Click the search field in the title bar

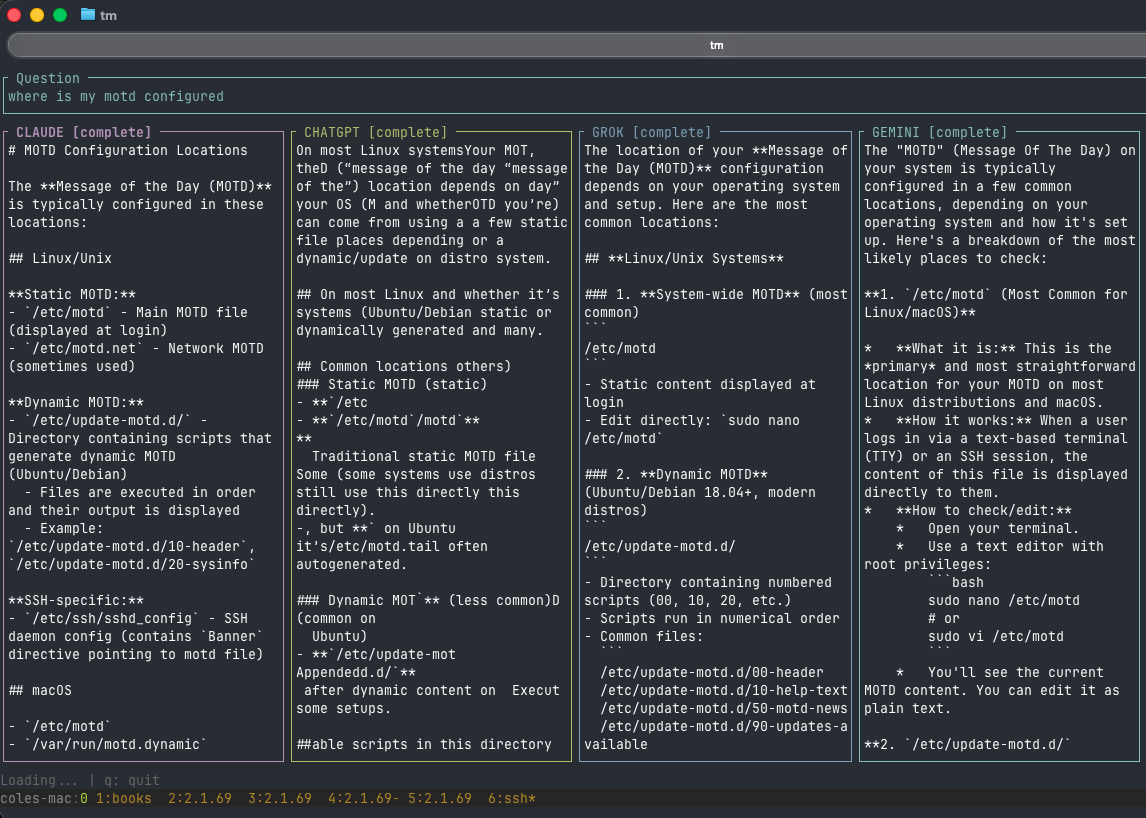573,44
